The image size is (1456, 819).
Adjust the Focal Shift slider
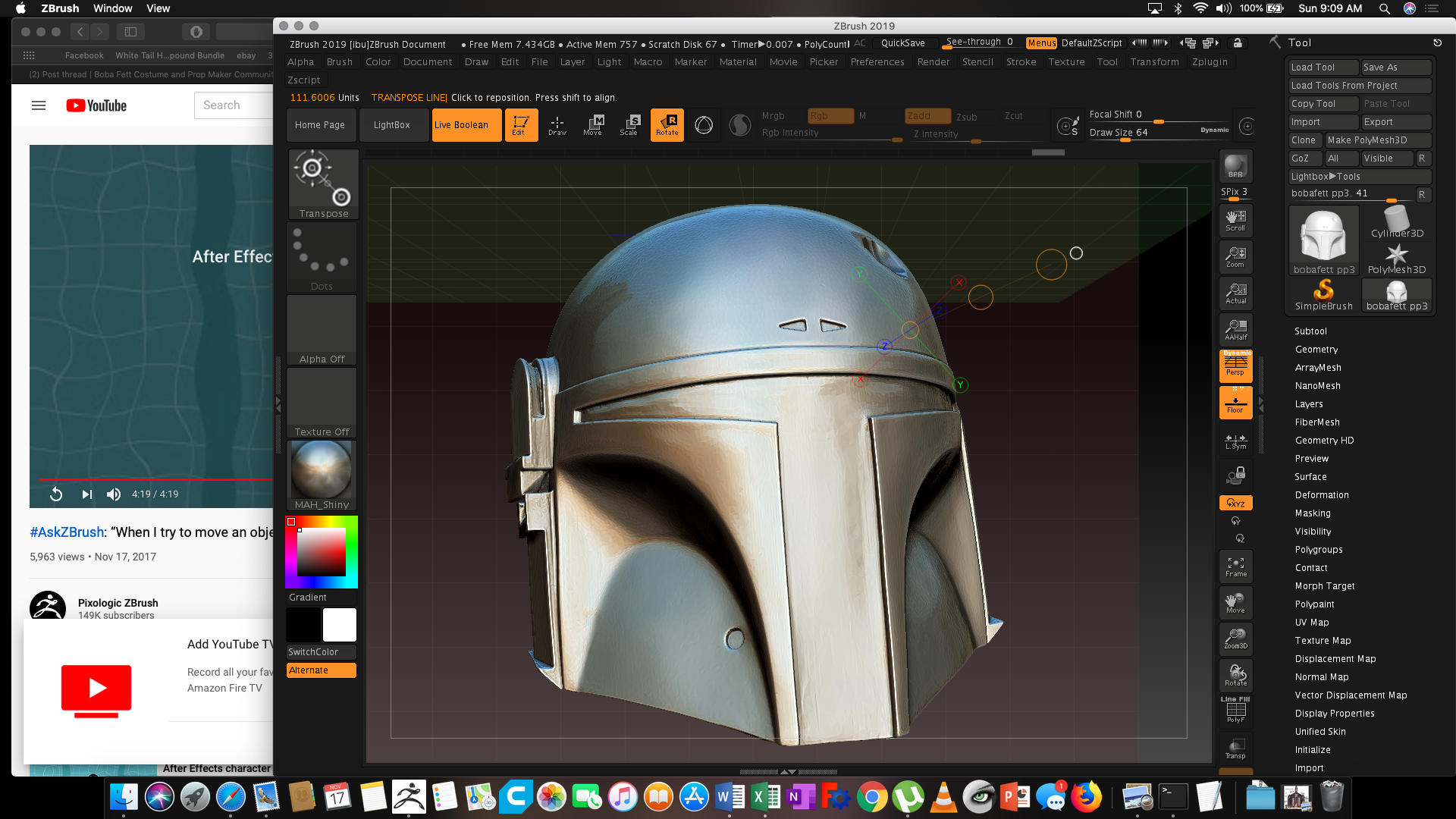tap(1158, 115)
